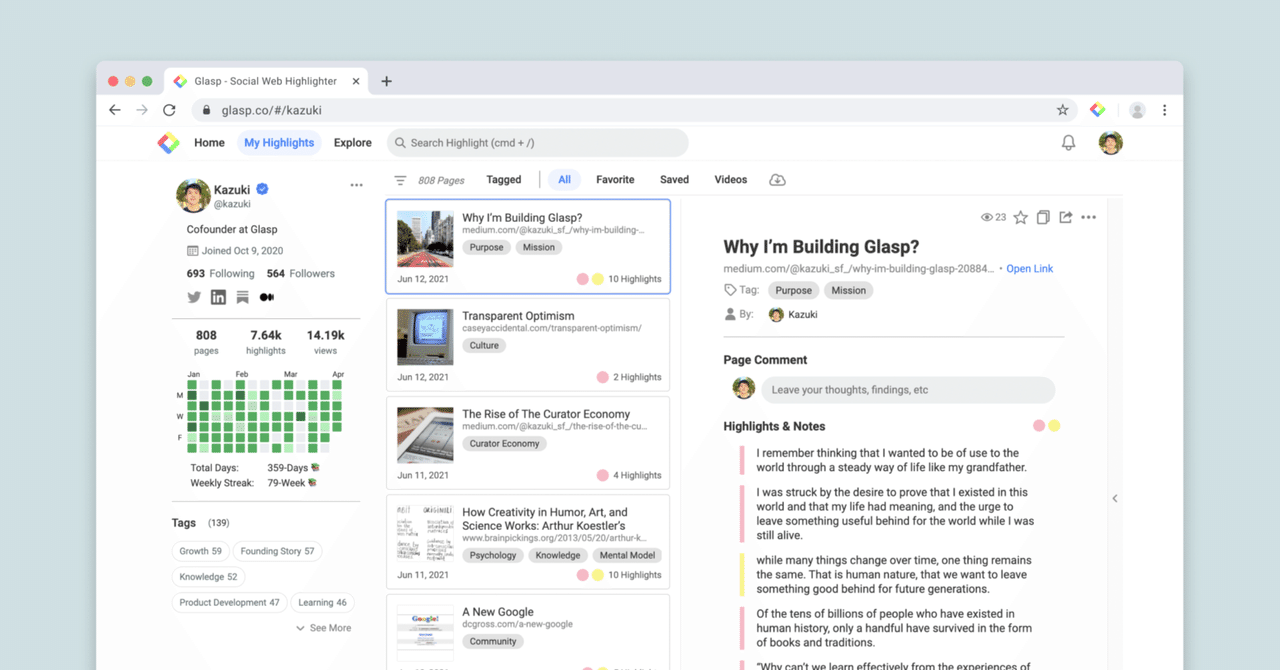View the 564 Followers list
The width and height of the screenshot is (1280, 670).
[300, 273]
